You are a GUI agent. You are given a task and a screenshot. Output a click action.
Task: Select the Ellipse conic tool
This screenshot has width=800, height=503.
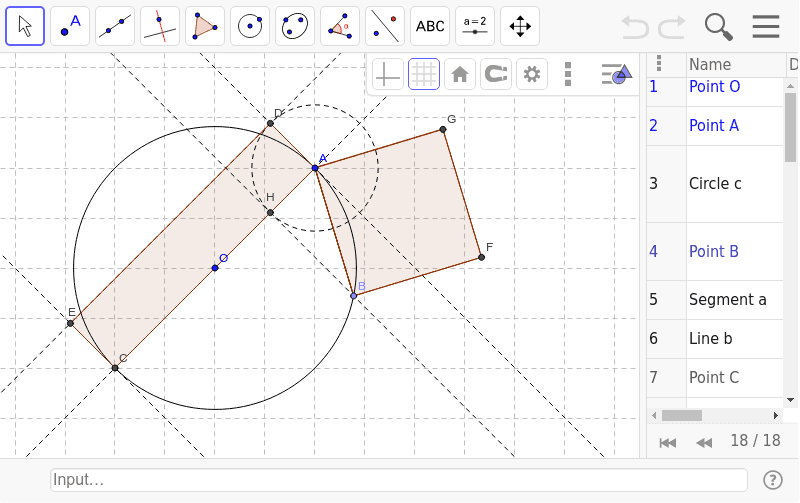coord(295,26)
